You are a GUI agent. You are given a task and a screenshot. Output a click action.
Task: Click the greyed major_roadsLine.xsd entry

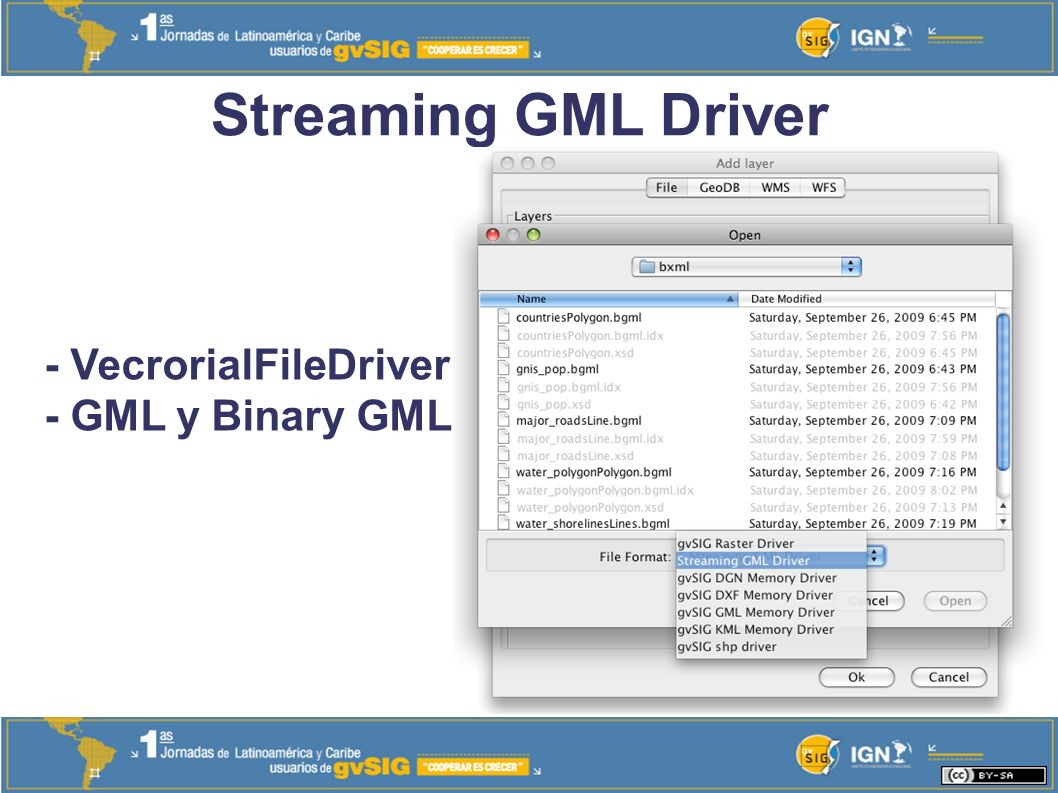click(575, 456)
